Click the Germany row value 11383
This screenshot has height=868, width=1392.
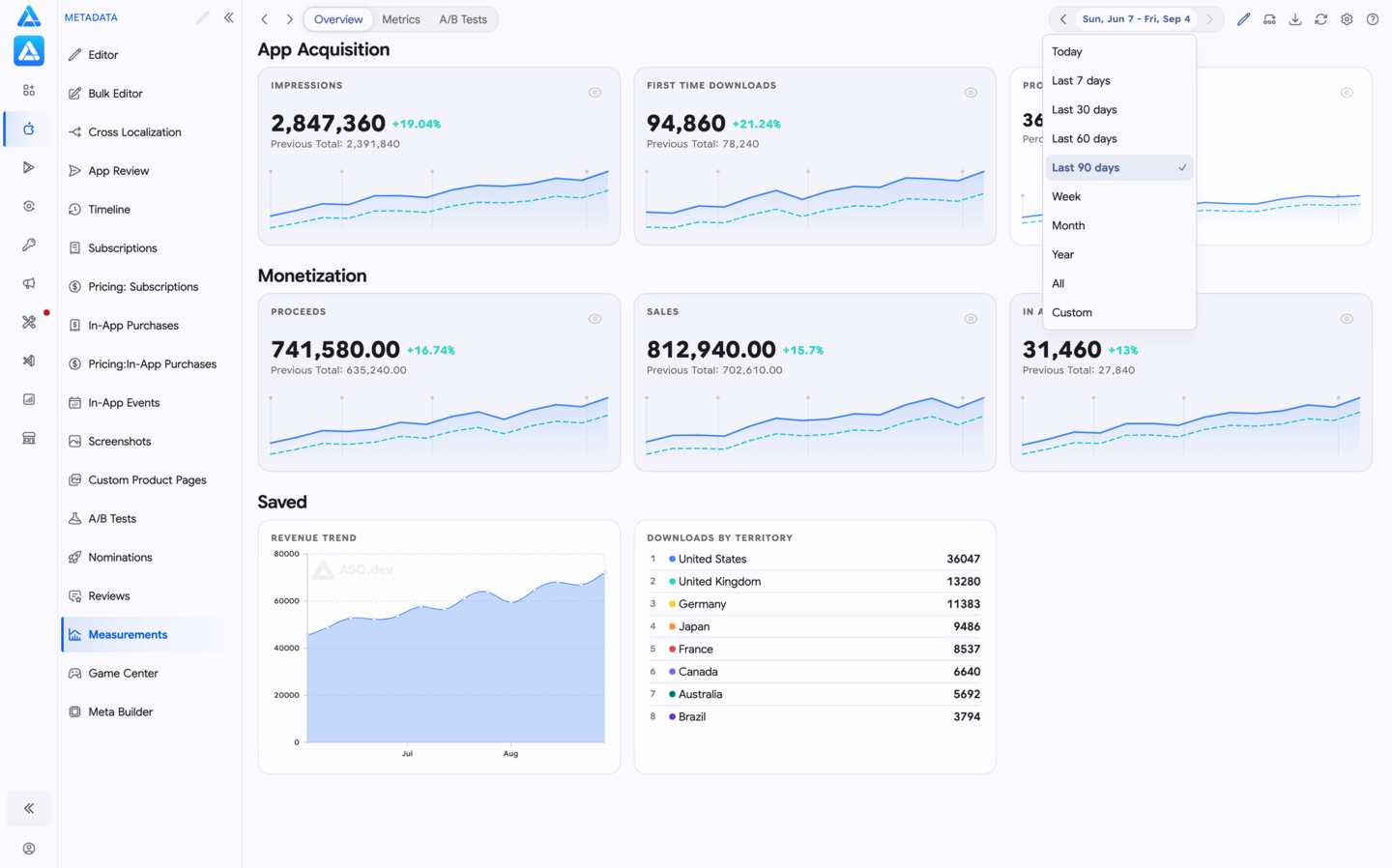pyautogui.click(x=964, y=604)
